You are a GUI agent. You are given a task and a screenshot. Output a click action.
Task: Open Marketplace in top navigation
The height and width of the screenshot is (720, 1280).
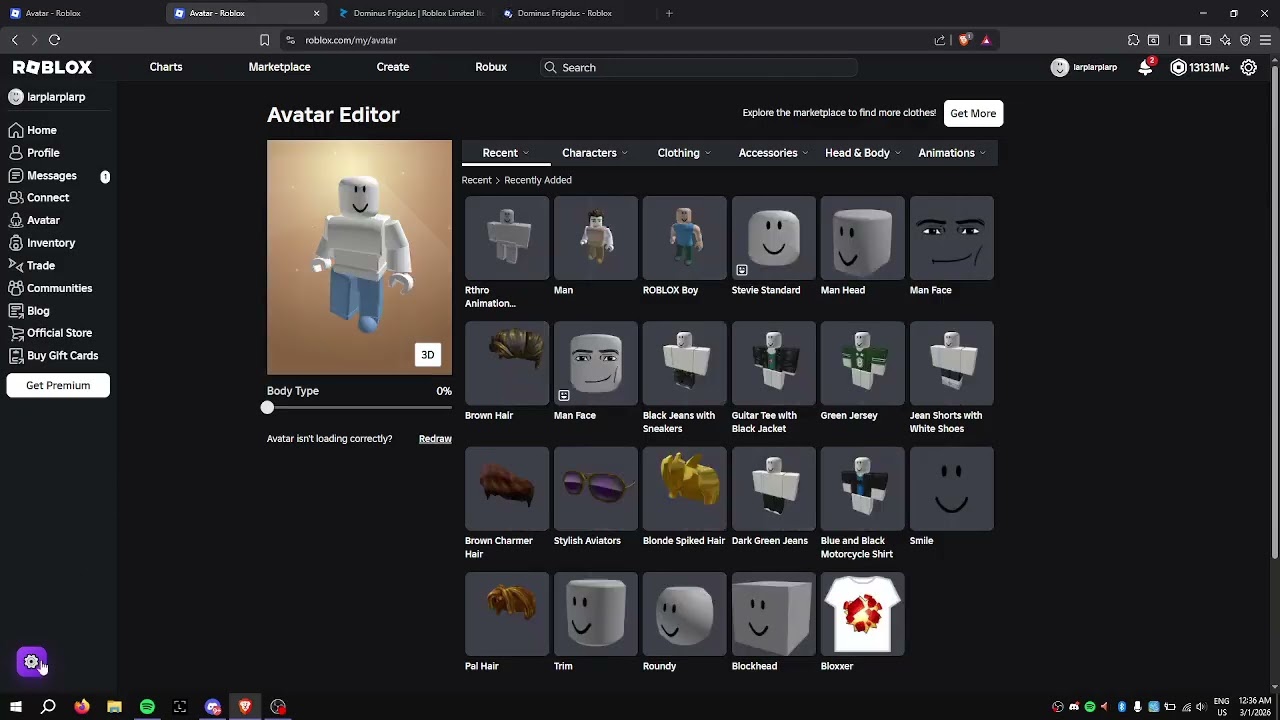280,67
